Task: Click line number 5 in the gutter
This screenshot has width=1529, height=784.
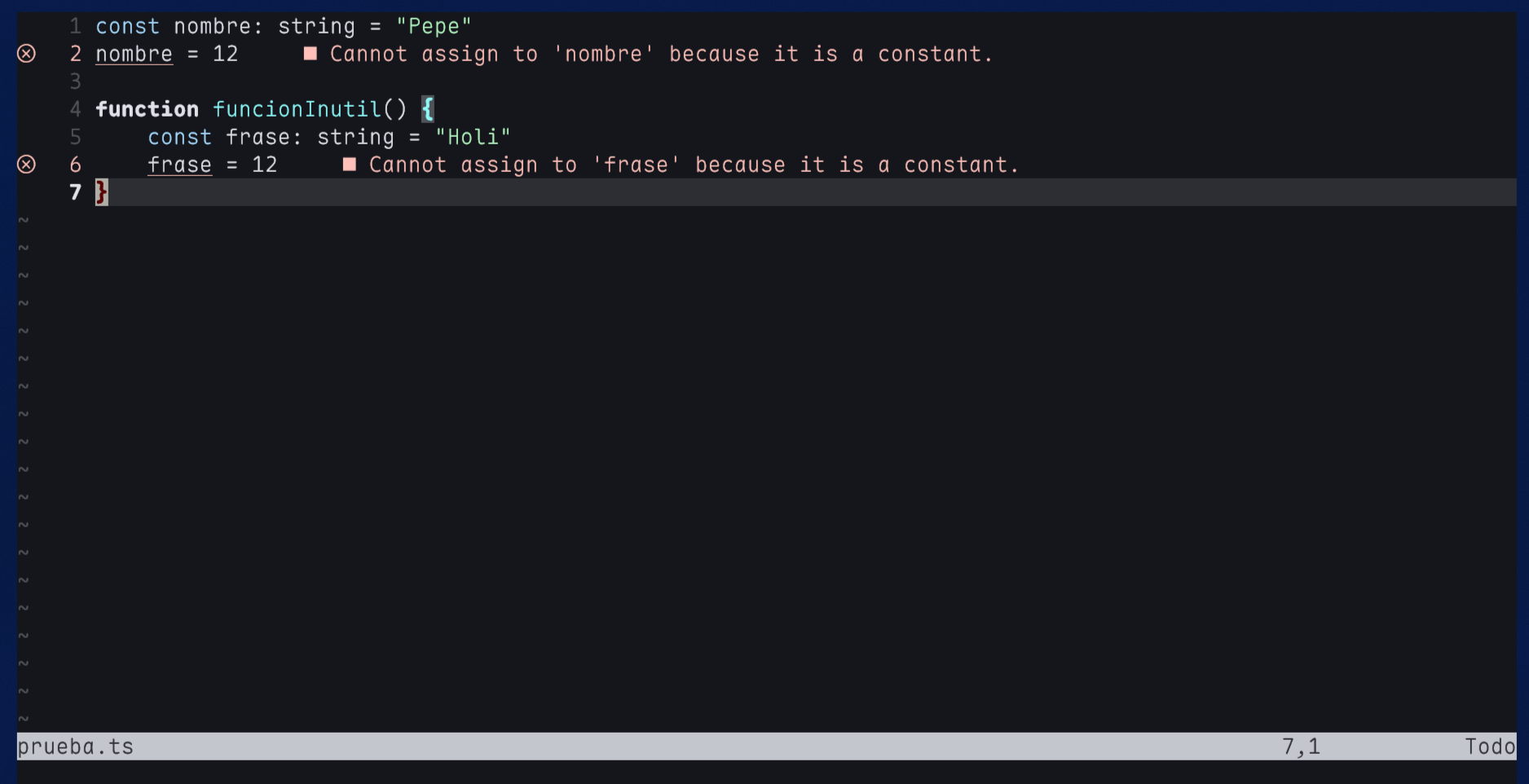Action: [x=75, y=137]
